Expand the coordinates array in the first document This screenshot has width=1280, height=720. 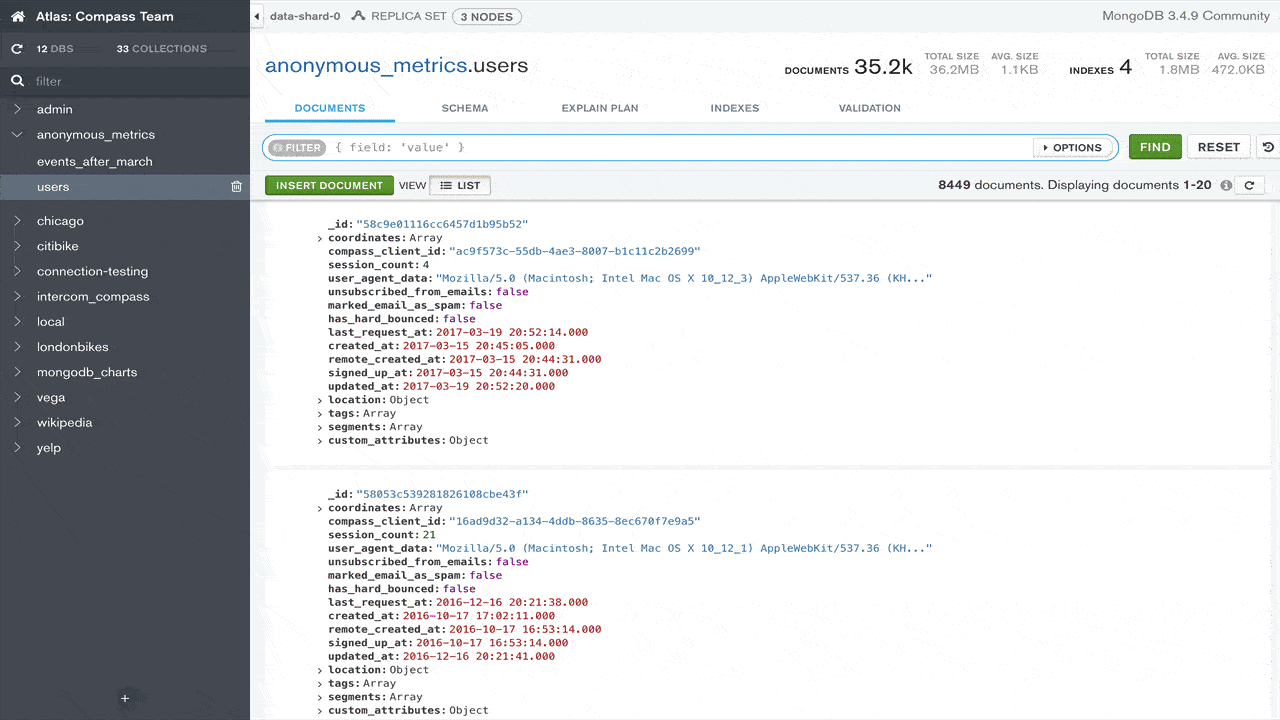(x=320, y=239)
